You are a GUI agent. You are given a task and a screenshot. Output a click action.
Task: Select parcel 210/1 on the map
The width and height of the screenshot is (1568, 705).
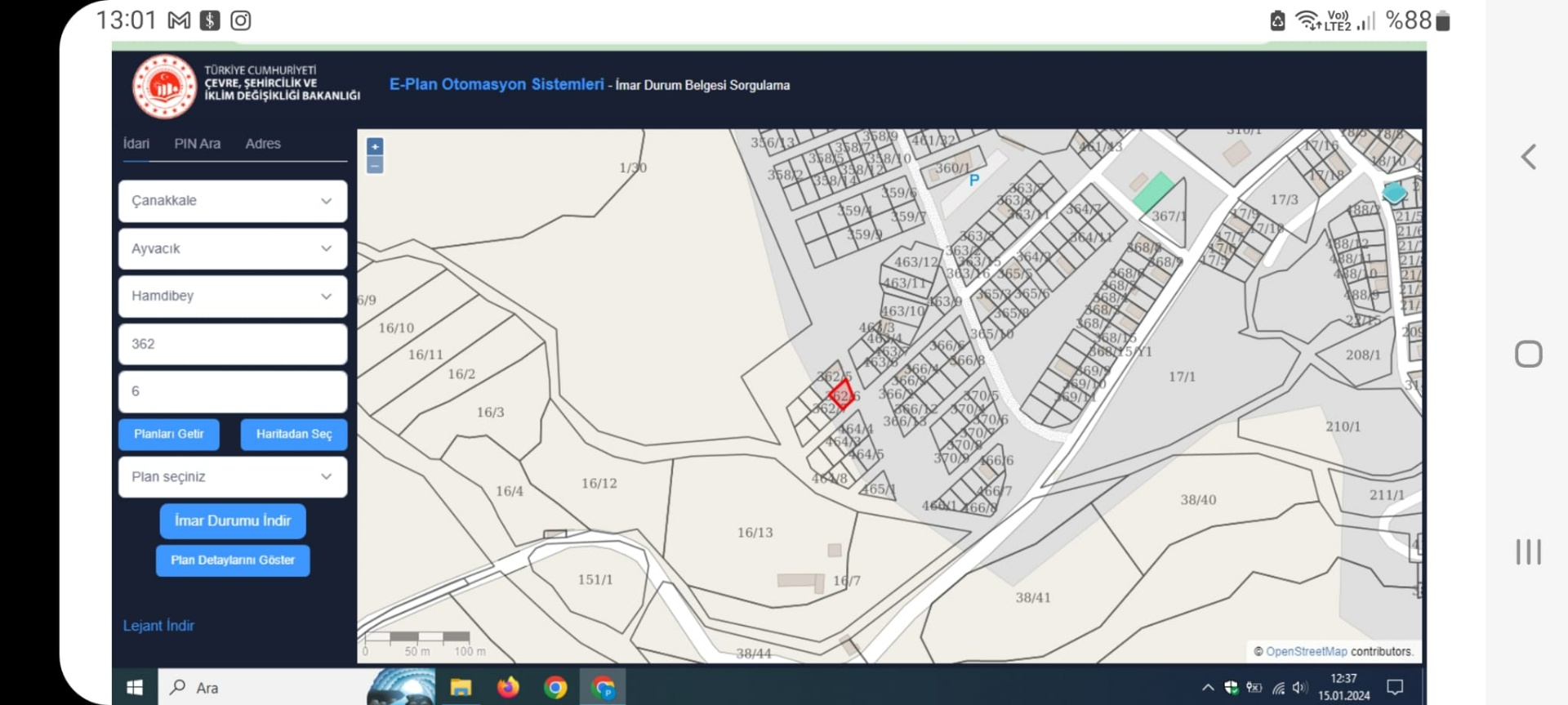pyautogui.click(x=1343, y=426)
